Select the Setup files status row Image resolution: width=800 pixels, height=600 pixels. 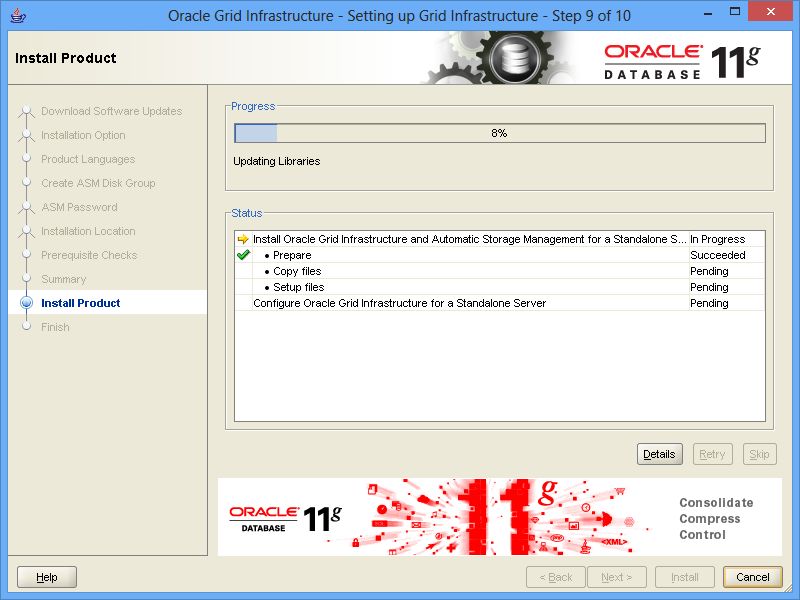[499, 287]
